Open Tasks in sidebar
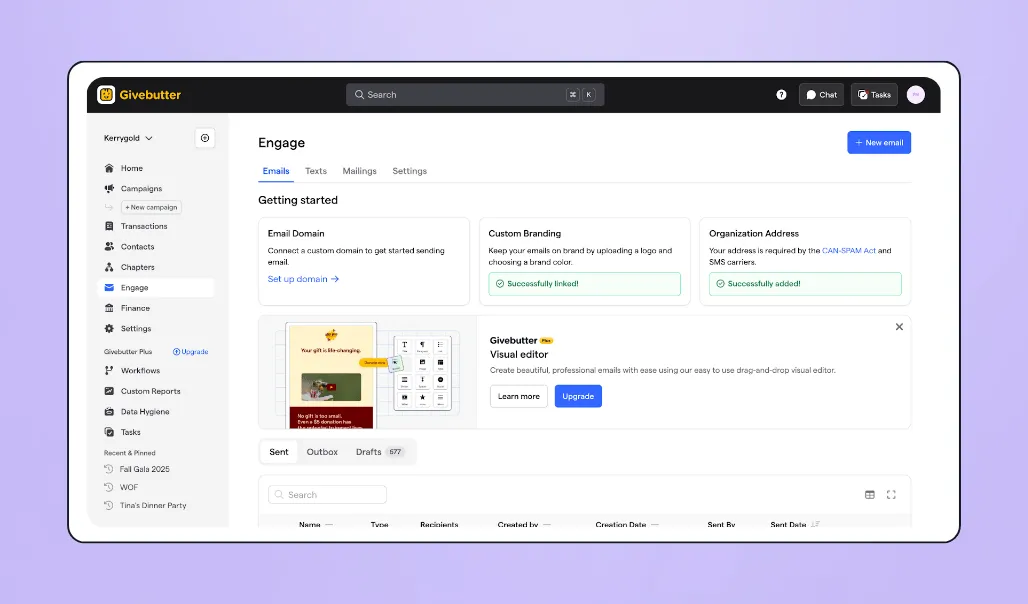The height and width of the screenshot is (604, 1028). tap(156, 432)
